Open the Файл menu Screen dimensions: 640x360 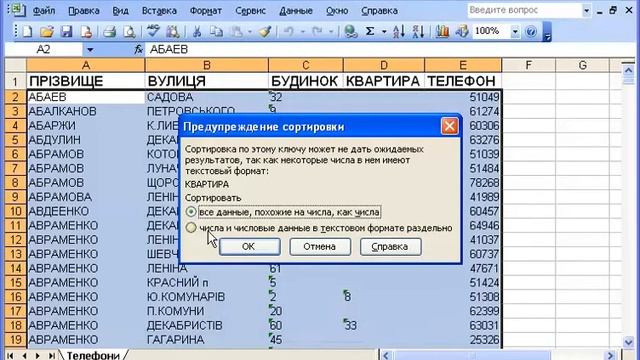point(44,11)
